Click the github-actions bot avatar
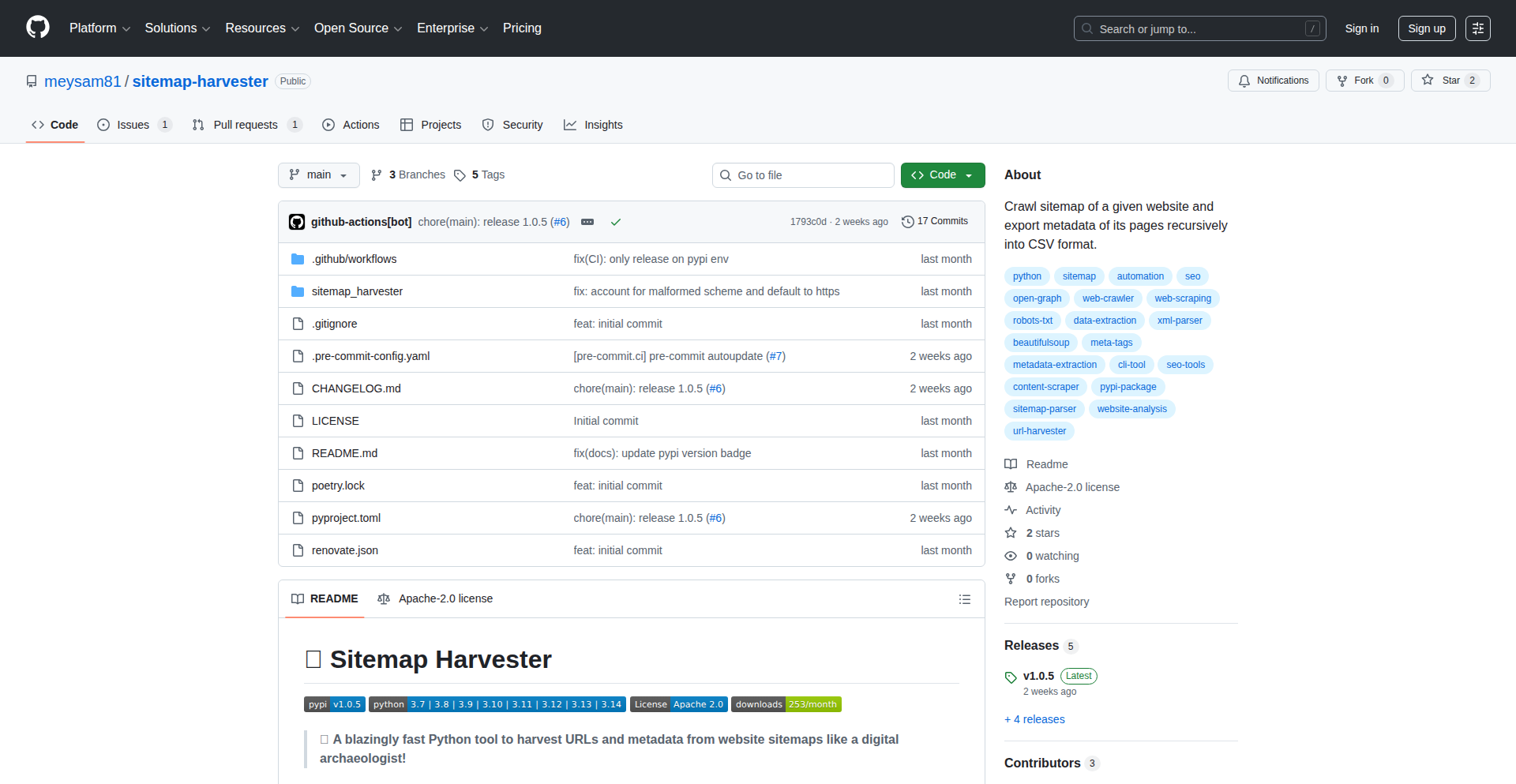This screenshot has width=1516, height=784. [x=297, y=222]
